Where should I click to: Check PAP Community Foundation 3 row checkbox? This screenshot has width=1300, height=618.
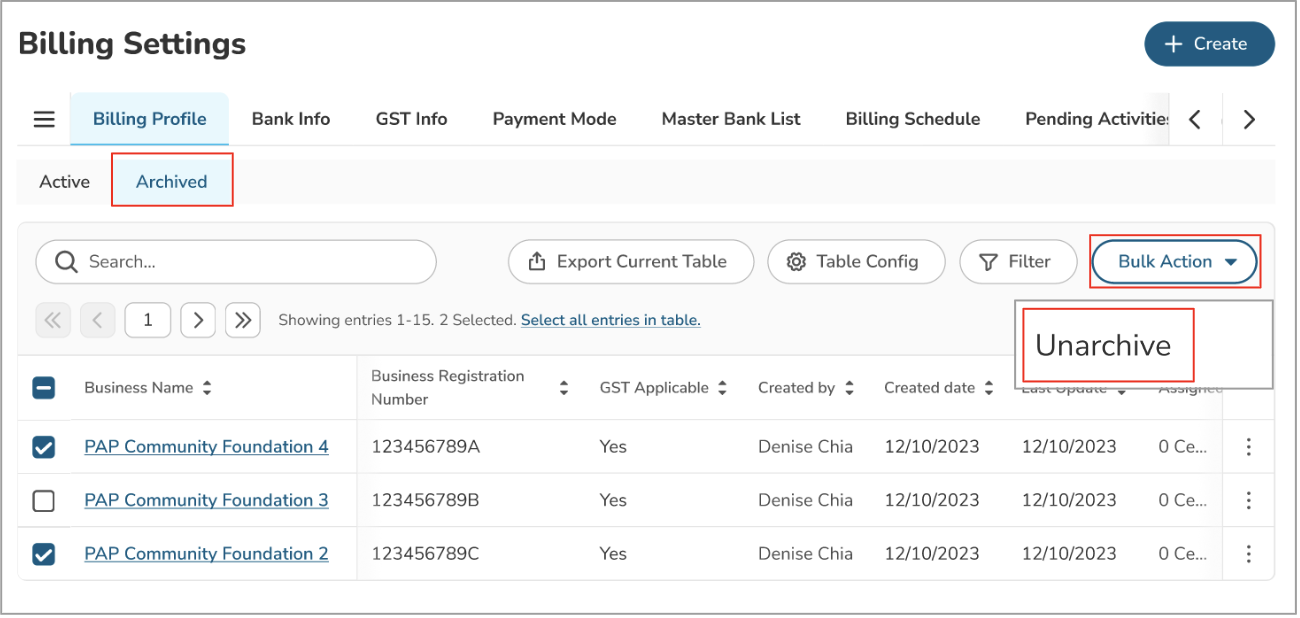coord(44,501)
